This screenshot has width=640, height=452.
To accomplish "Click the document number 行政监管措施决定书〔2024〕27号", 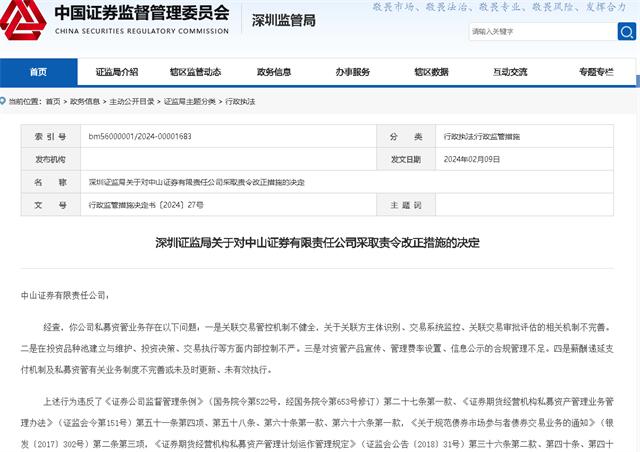I will click(x=146, y=205).
